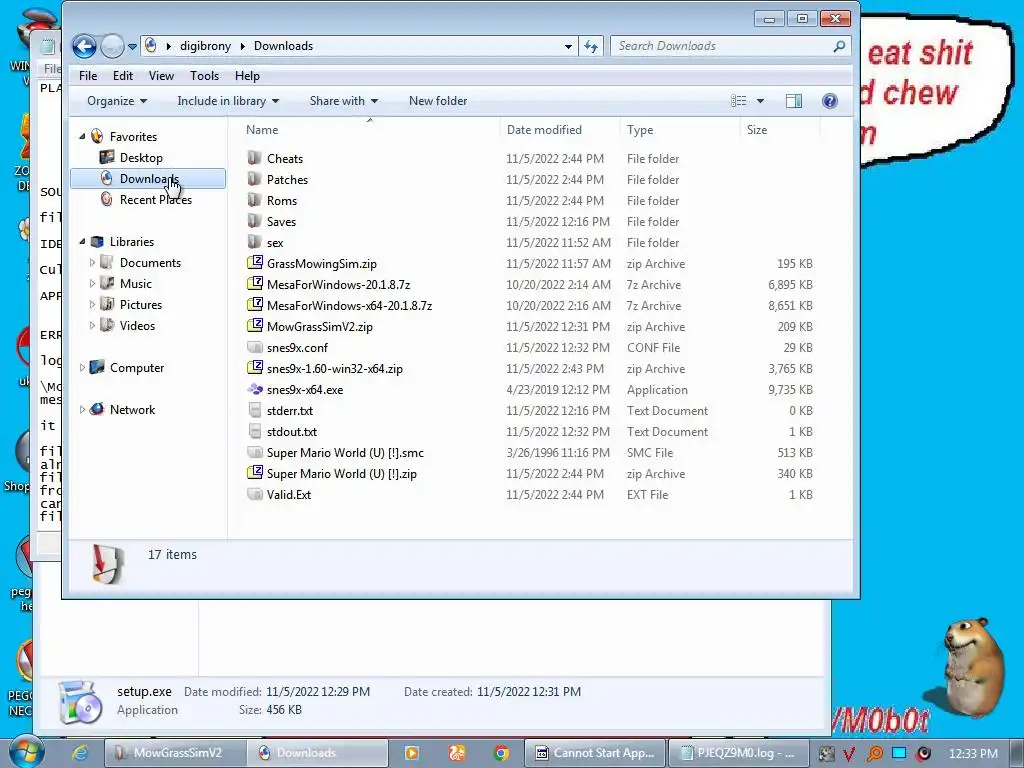Select the snes9x.conf file icon
1024x768 pixels.
point(255,347)
